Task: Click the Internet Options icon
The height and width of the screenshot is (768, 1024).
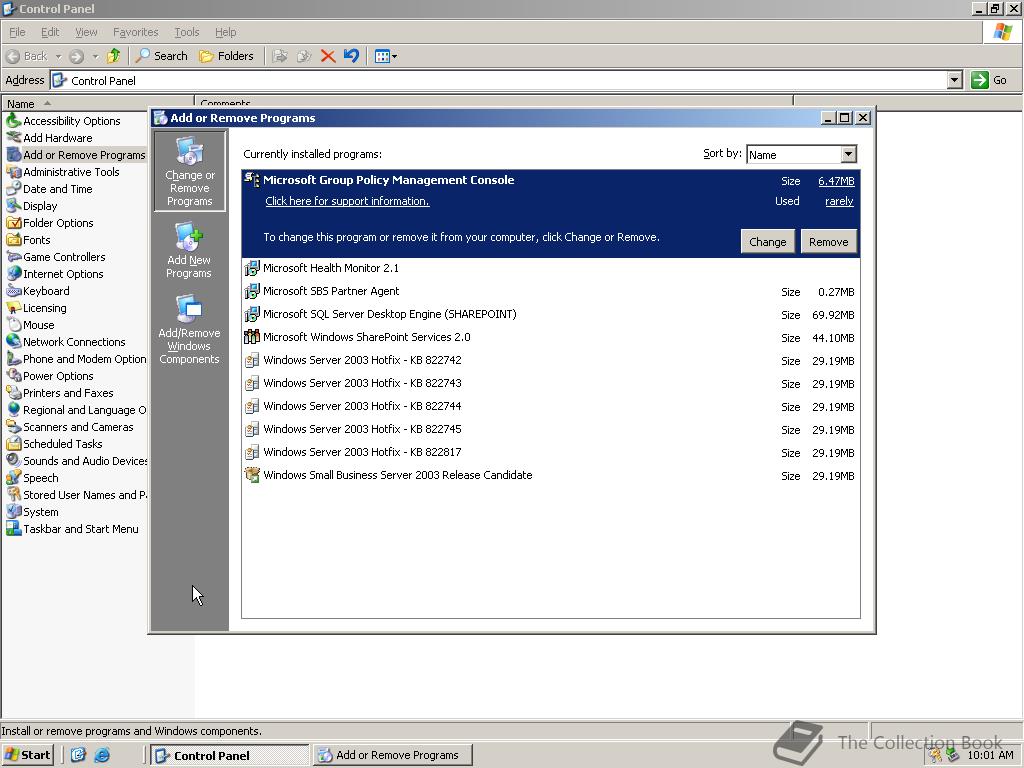Action: pyautogui.click(x=13, y=274)
